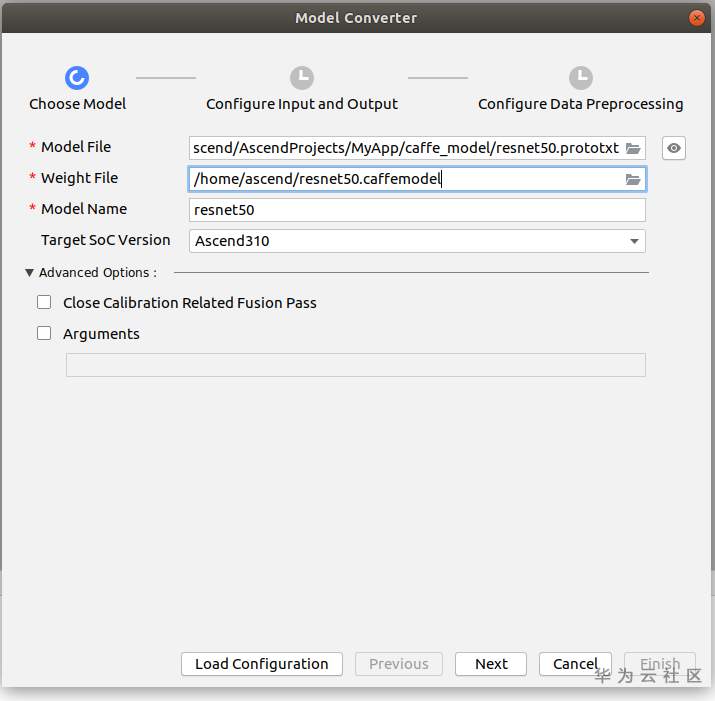The width and height of the screenshot is (715, 701).
Task: Click the Cancel button
Action: click(x=575, y=664)
